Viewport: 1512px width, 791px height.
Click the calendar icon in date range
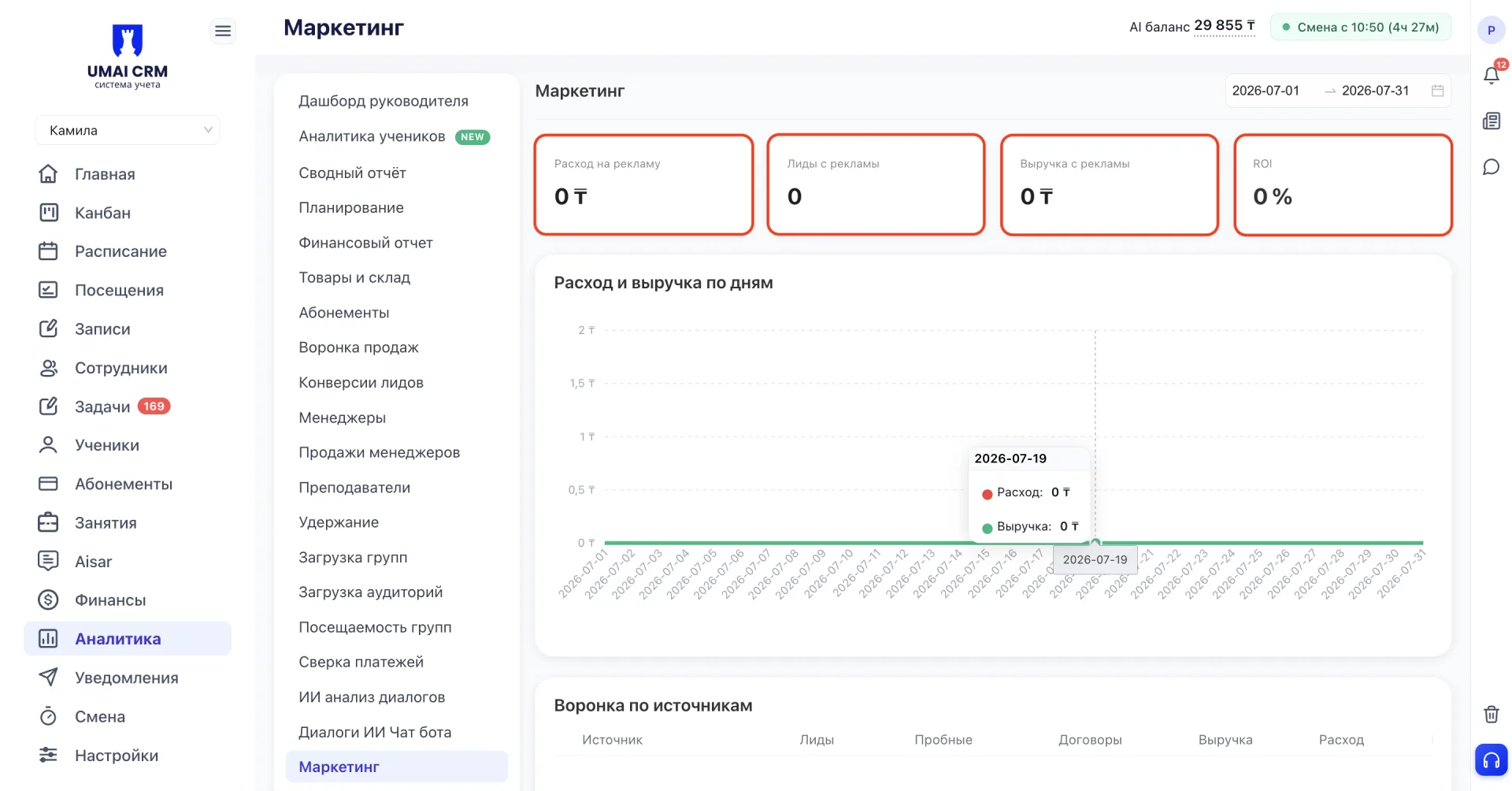pyautogui.click(x=1437, y=91)
